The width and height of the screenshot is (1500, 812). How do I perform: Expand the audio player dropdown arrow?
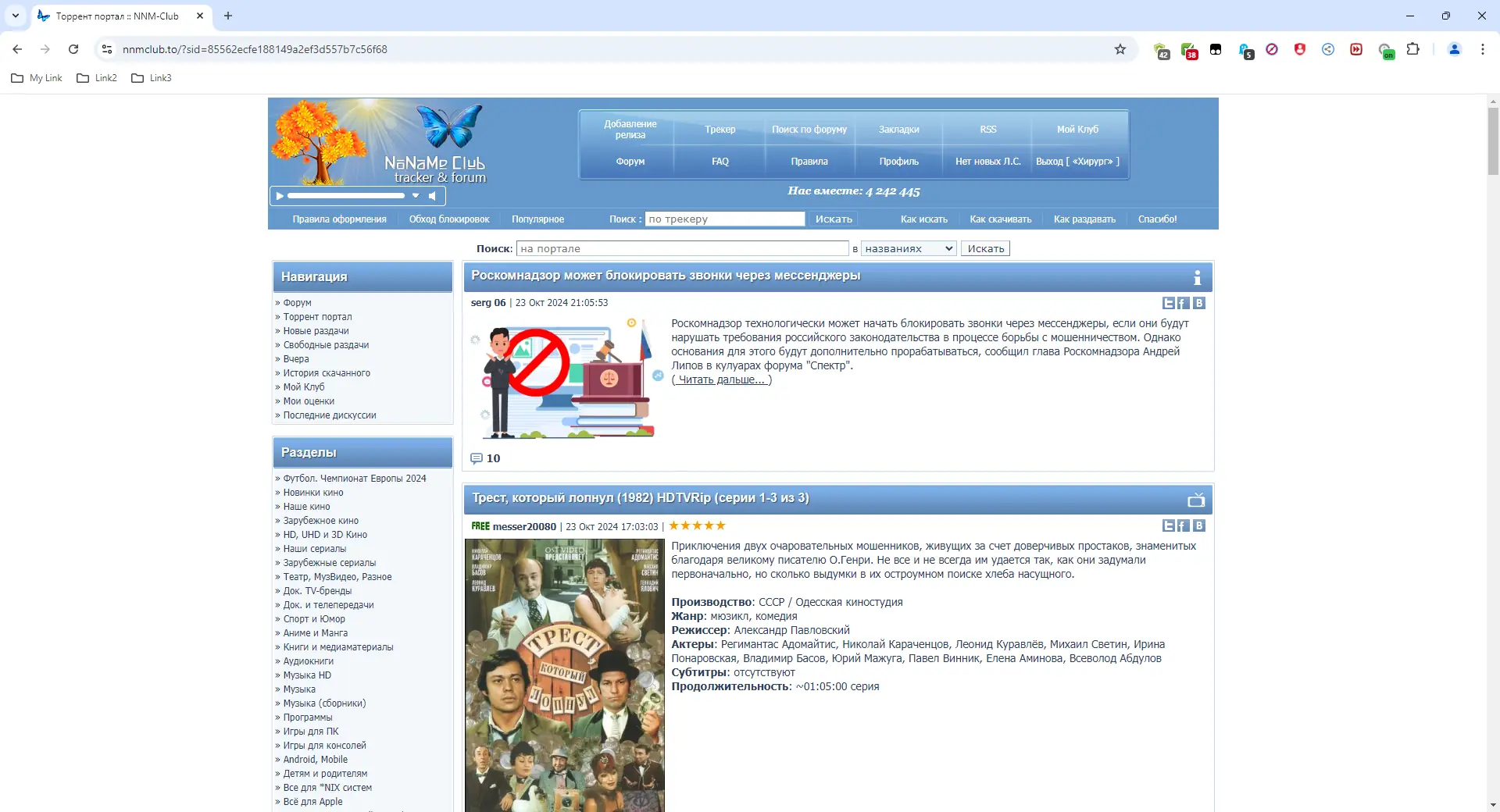coord(416,196)
